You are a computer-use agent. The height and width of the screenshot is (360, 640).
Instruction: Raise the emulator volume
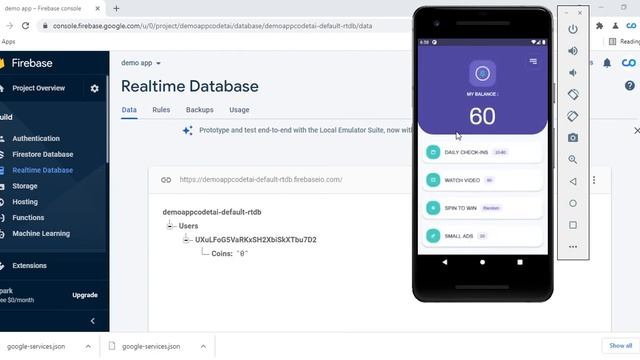[573, 51]
